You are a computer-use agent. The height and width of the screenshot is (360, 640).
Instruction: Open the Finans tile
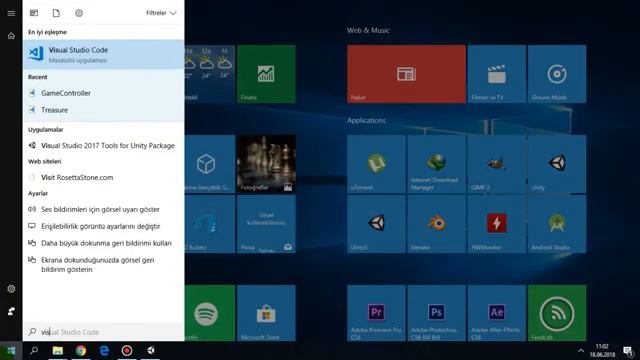point(266,74)
